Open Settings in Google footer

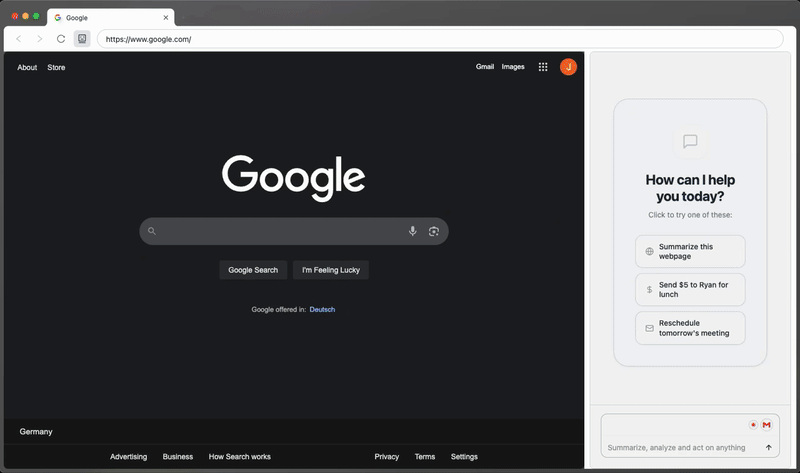coord(464,457)
